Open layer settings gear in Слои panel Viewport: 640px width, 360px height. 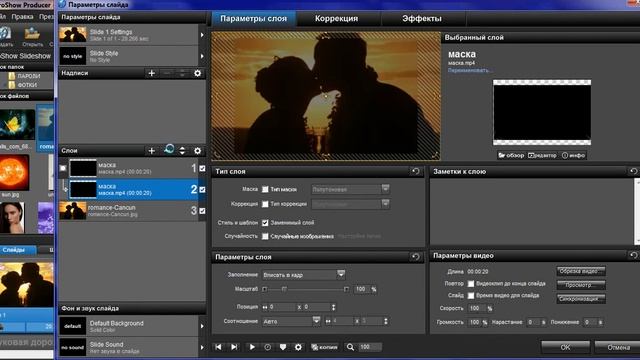[198, 151]
